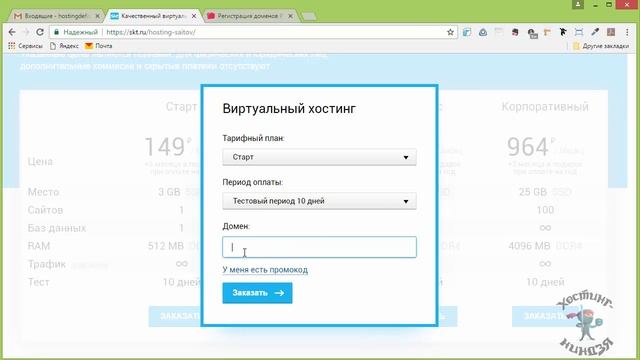
Task: Open a new tab button
Action: pos(309,16)
